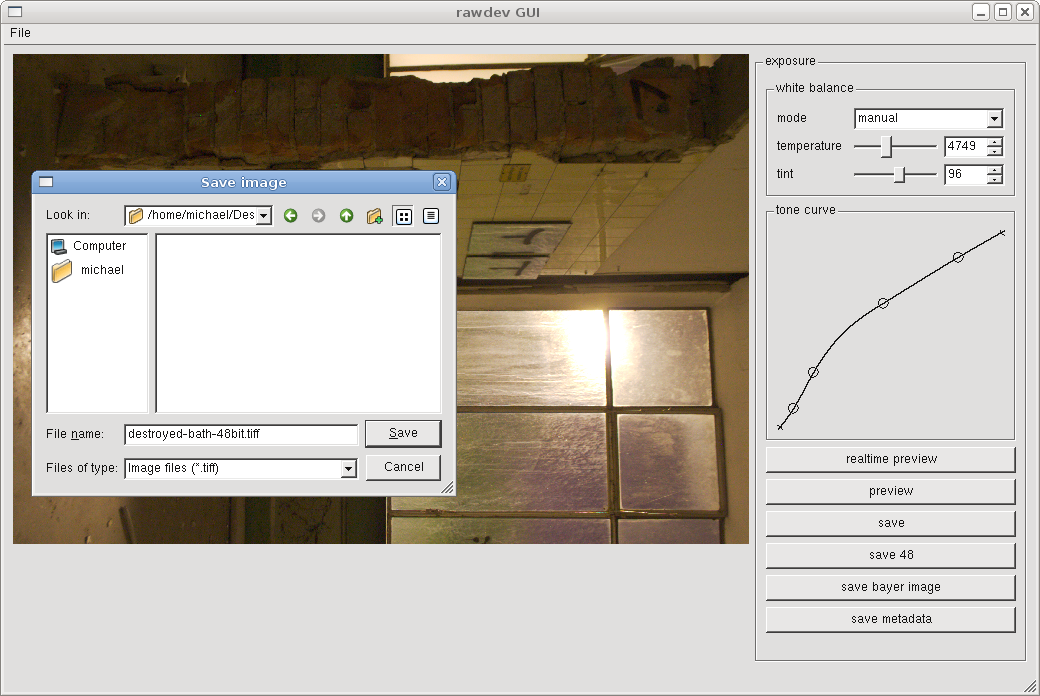Navigate to parent directory with up arrow
The height and width of the screenshot is (696, 1040).
(347, 215)
